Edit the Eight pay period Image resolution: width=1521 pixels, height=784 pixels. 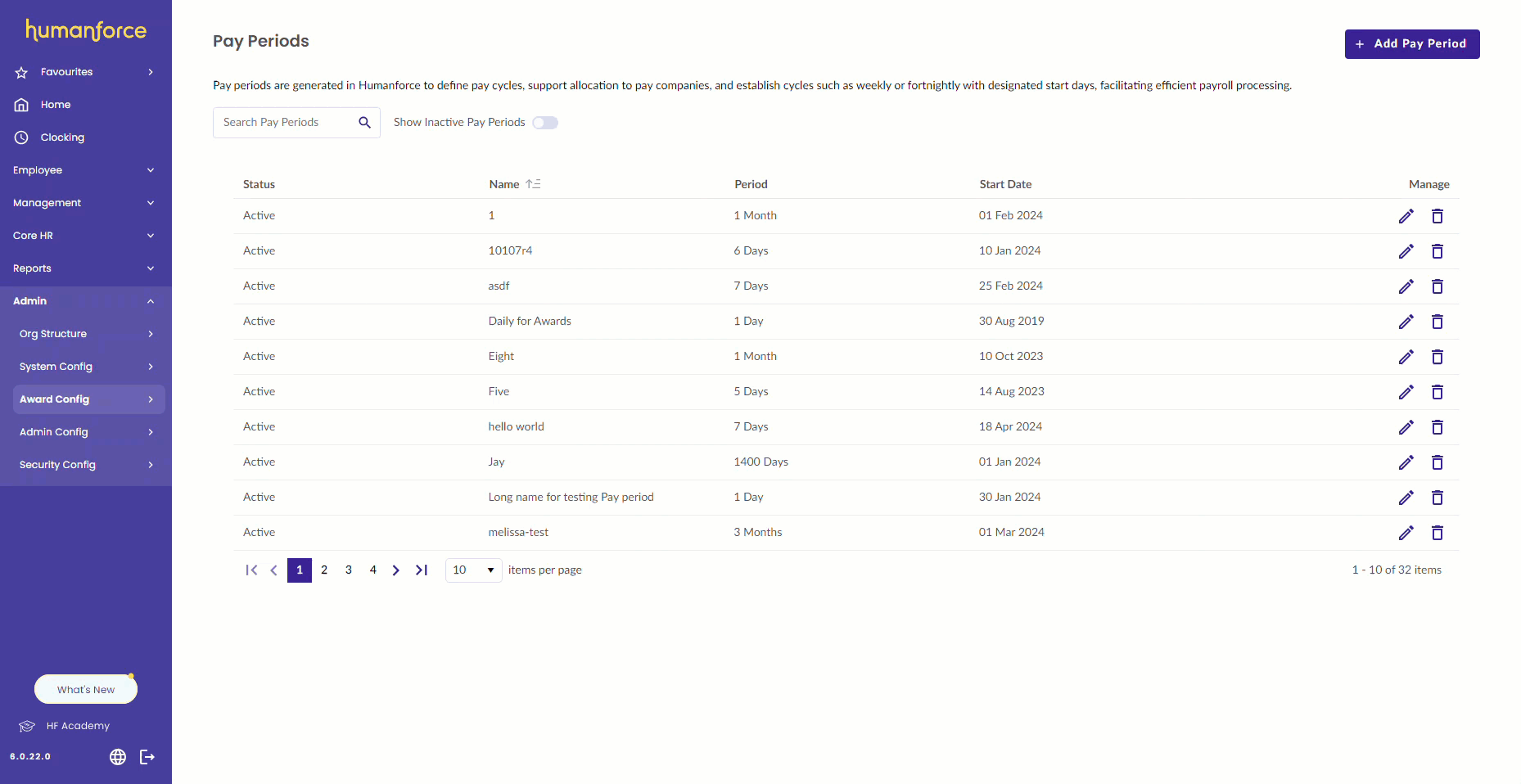(x=1406, y=357)
